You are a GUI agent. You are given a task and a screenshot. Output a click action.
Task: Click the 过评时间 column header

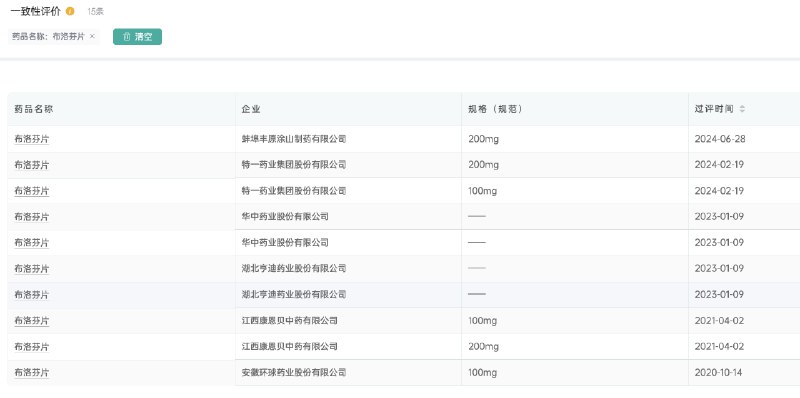pos(714,109)
